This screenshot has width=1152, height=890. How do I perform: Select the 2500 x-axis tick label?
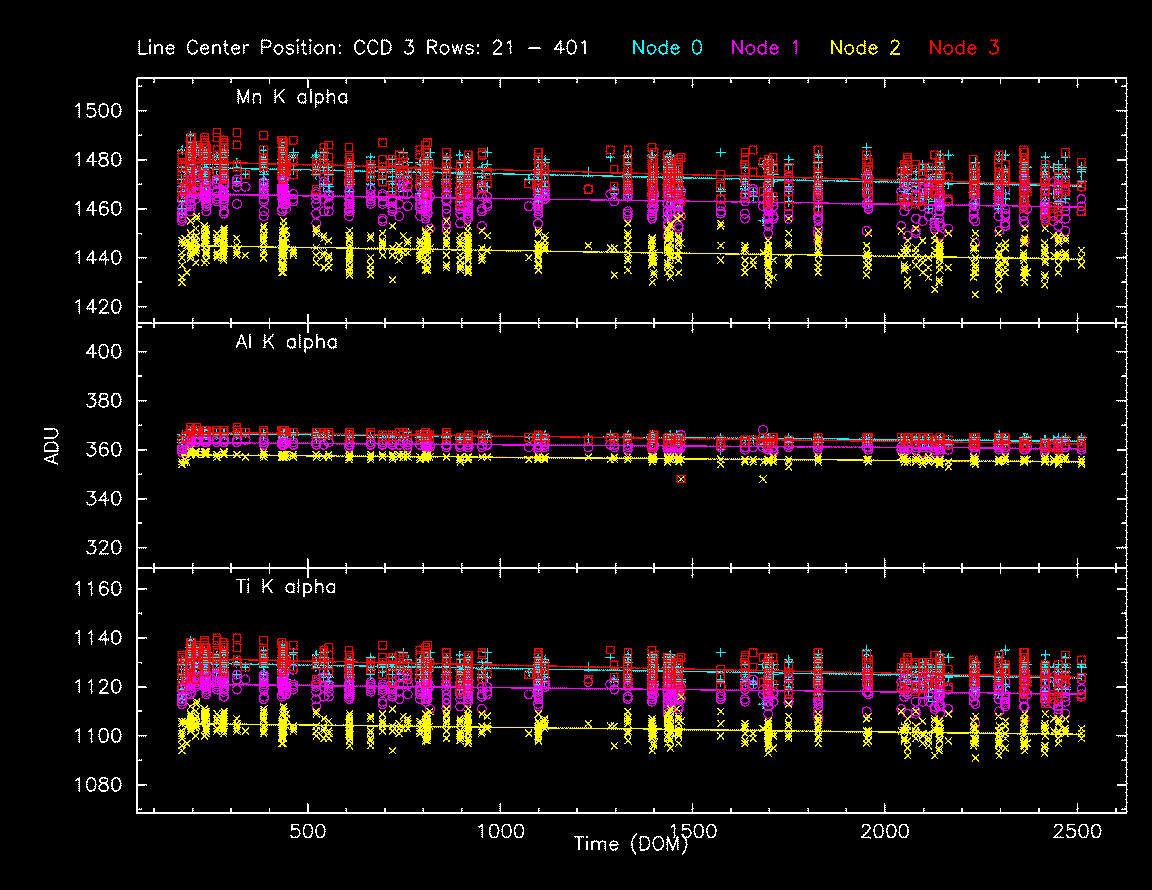(1077, 832)
